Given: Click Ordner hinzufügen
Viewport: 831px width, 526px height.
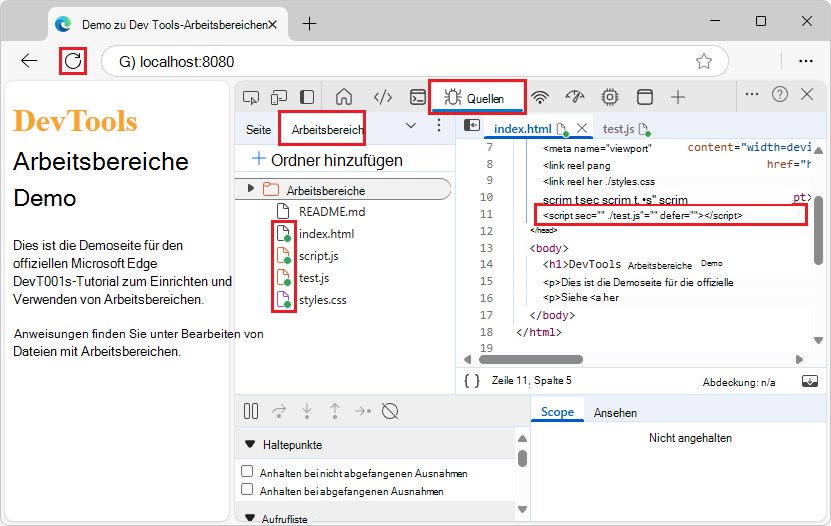Looking at the screenshot, I should click(x=327, y=160).
